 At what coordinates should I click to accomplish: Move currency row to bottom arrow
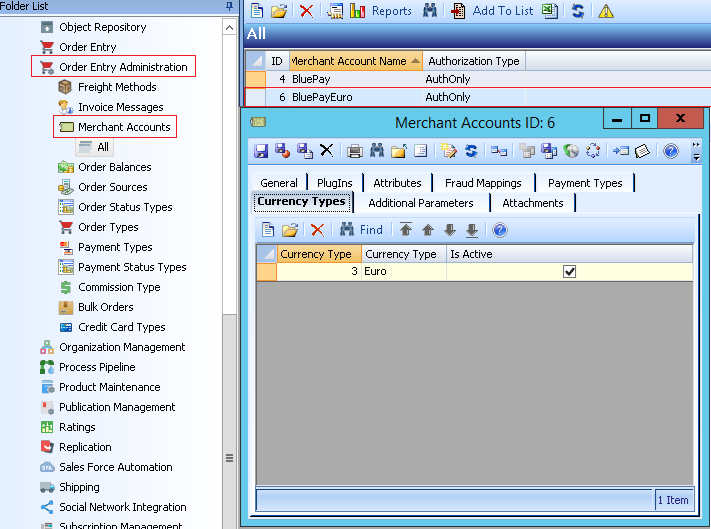point(472,230)
